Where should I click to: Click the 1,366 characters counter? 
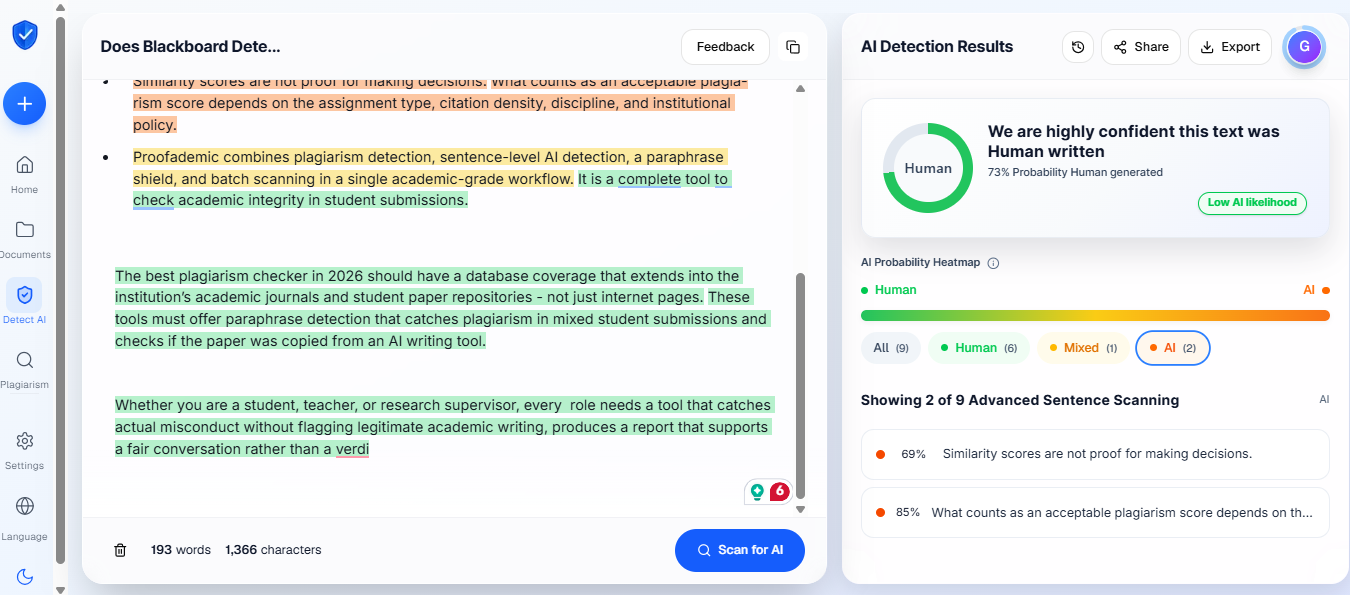(273, 550)
